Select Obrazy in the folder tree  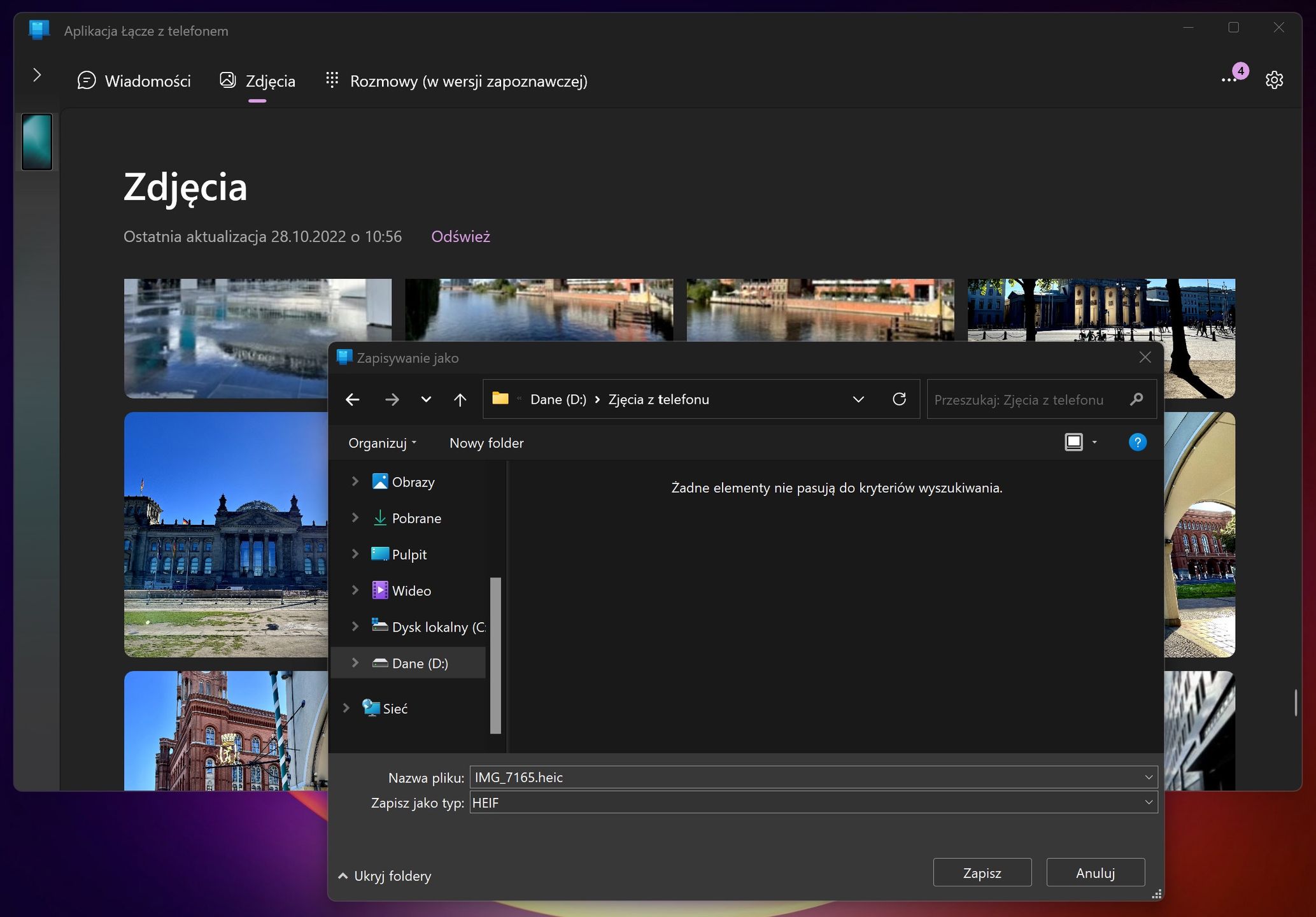pos(413,482)
